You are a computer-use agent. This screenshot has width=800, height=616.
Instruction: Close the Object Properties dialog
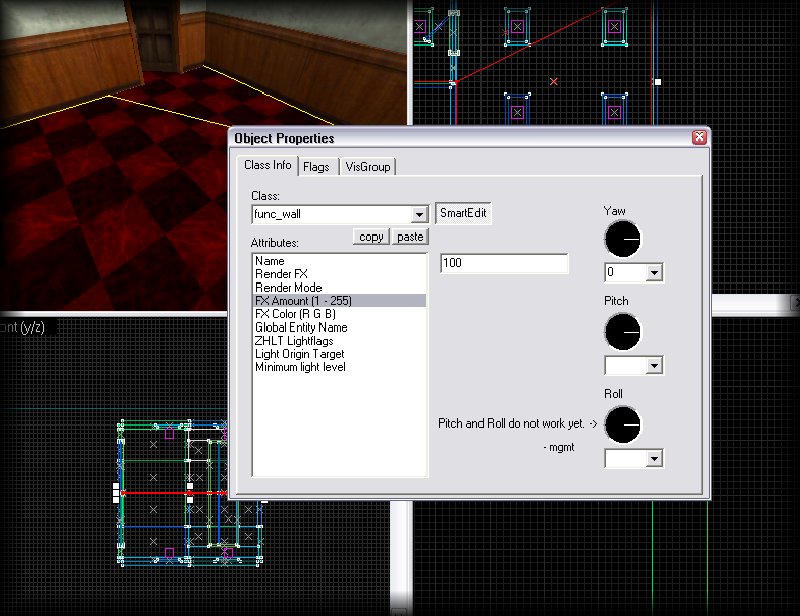click(699, 138)
